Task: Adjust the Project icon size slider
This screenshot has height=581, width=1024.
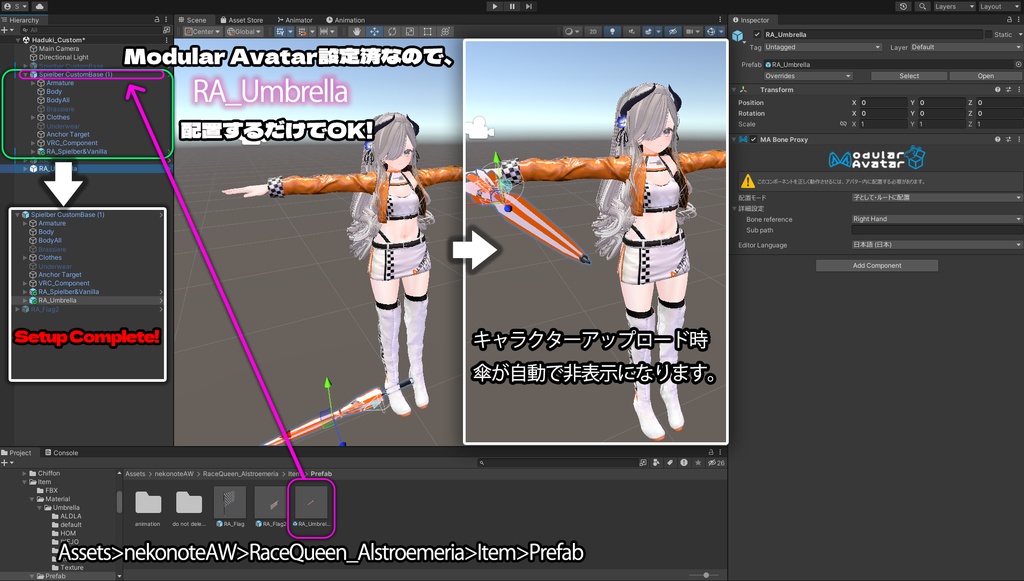Action: (705, 575)
